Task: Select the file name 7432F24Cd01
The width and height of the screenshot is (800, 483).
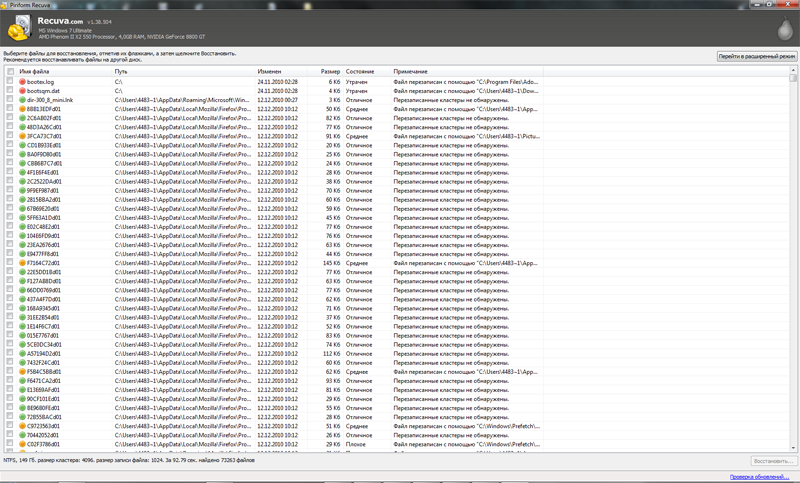Action: point(43,363)
